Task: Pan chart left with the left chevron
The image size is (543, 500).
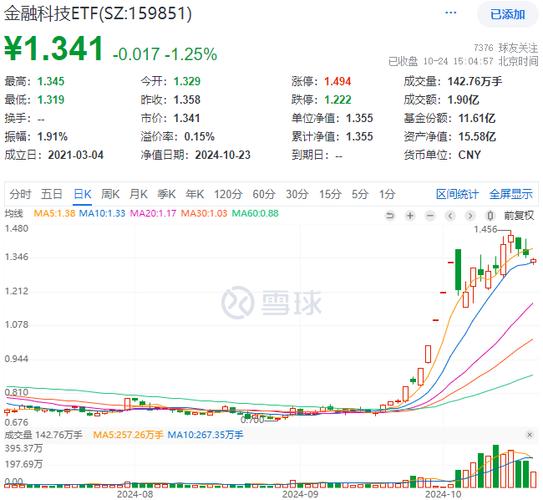Action: [x=450, y=216]
